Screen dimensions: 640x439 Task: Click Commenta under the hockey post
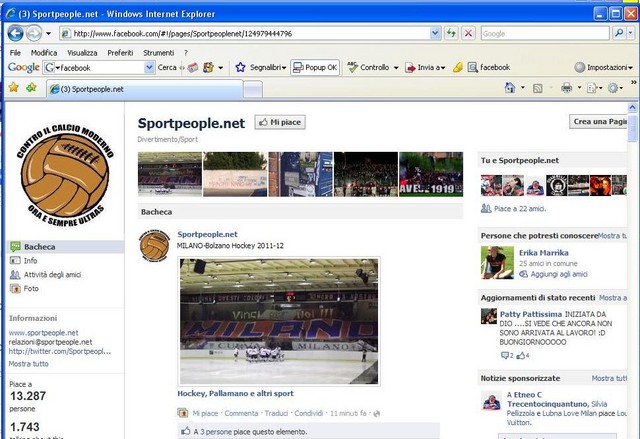(241, 413)
